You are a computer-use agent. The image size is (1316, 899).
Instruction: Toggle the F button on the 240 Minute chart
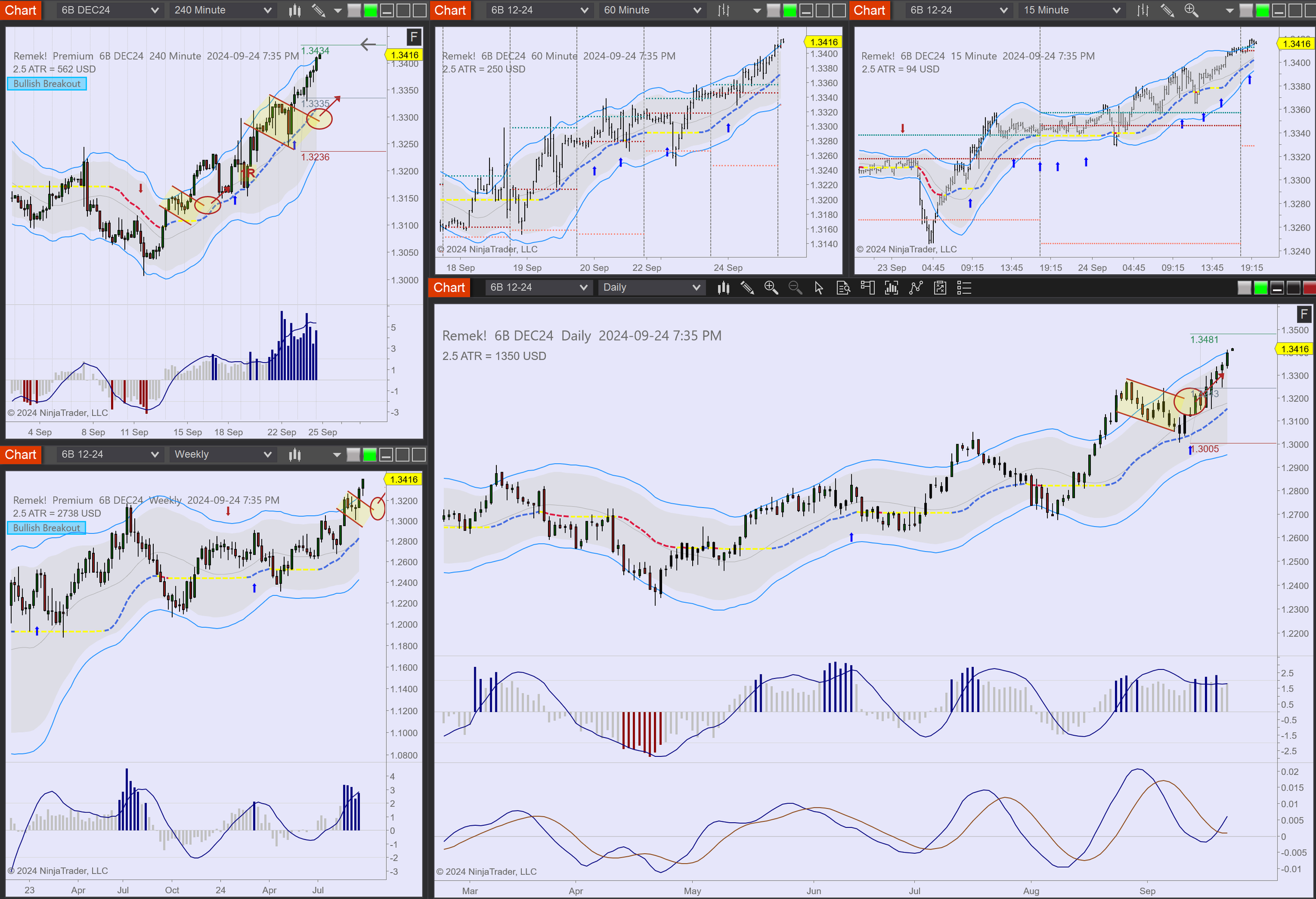point(414,37)
